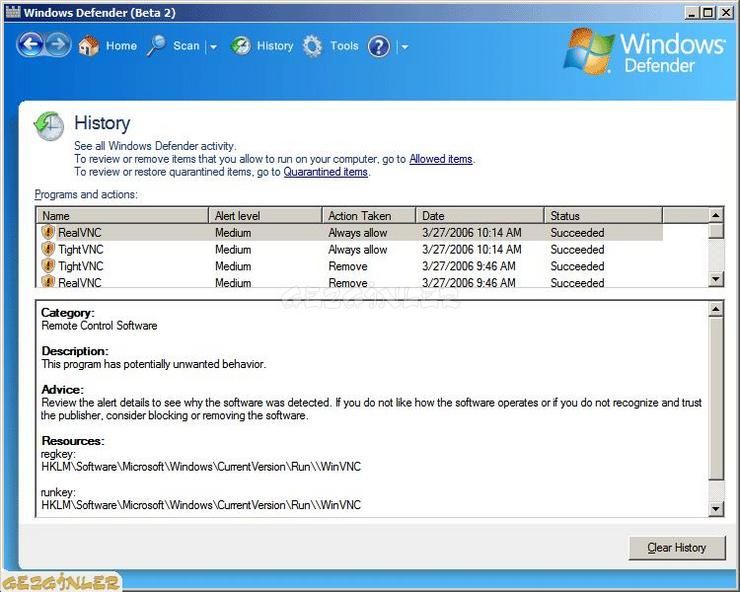This screenshot has height=592, width=740.
Task: Select the RealVNC row with Remove action
Action: [350, 281]
